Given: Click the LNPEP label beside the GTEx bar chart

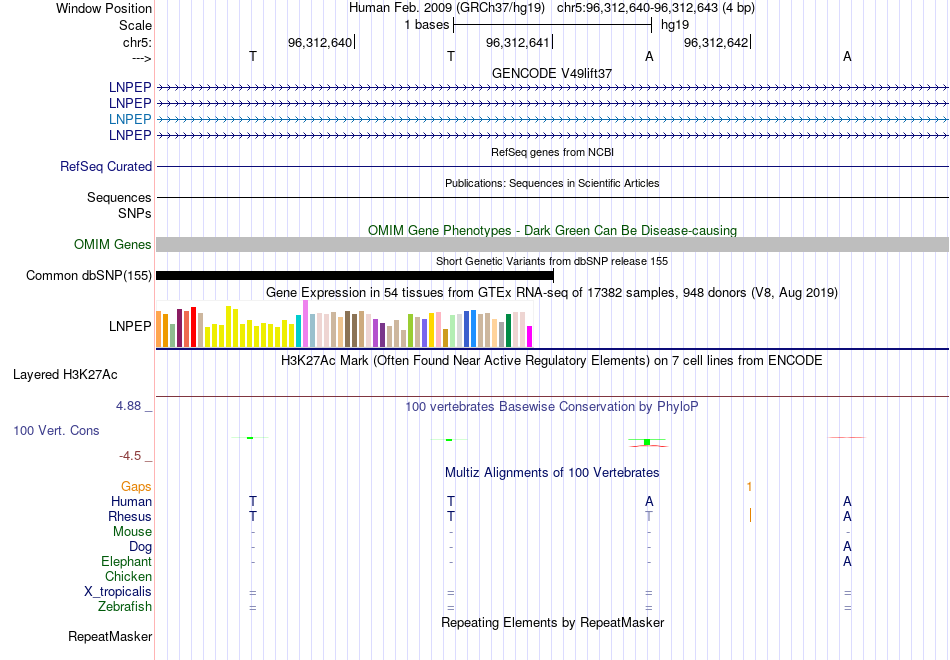Looking at the screenshot, I should pyautogui.click(x=130, y=326).
